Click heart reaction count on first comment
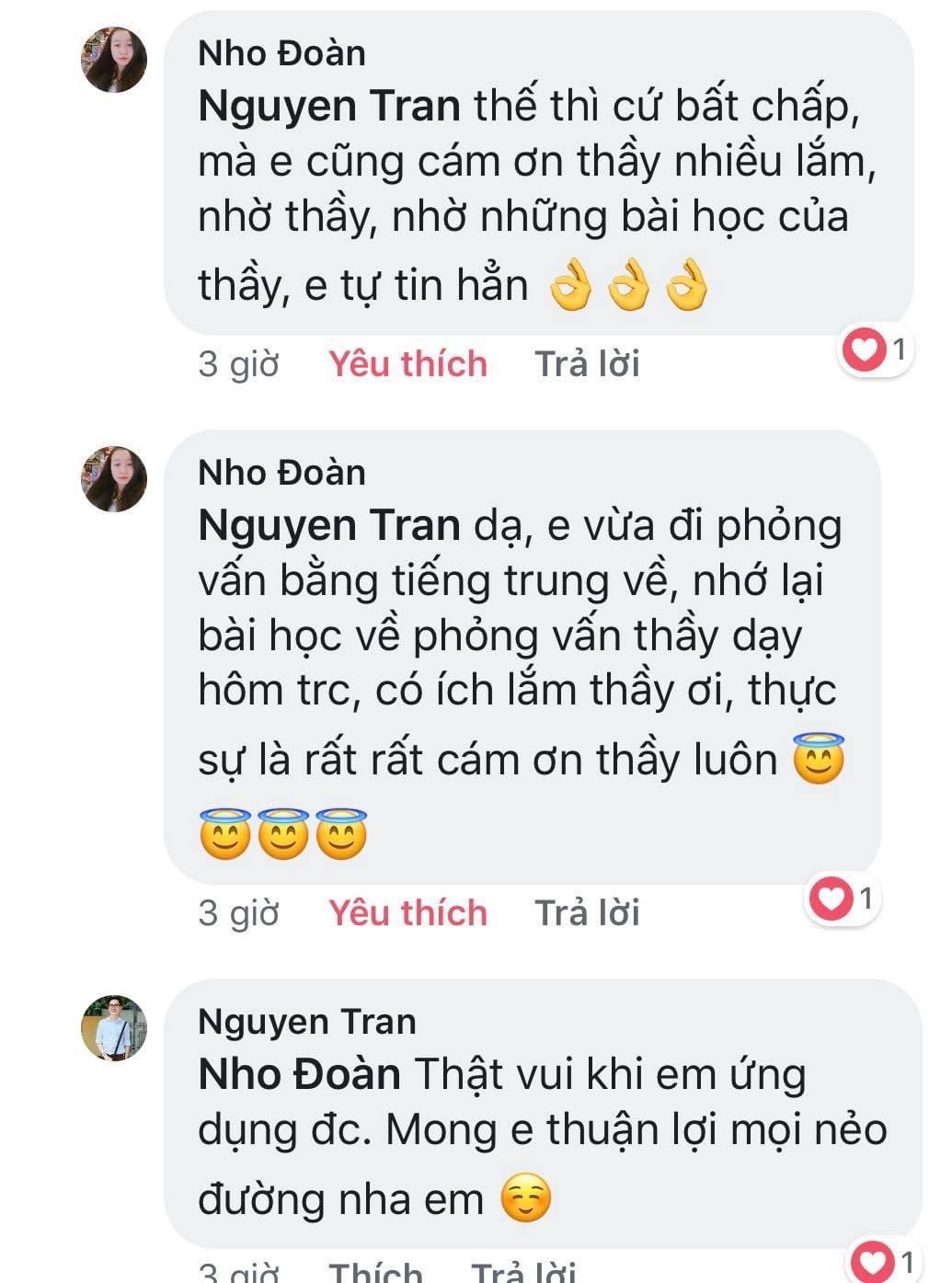952x1283 pixels. [877, 349]
